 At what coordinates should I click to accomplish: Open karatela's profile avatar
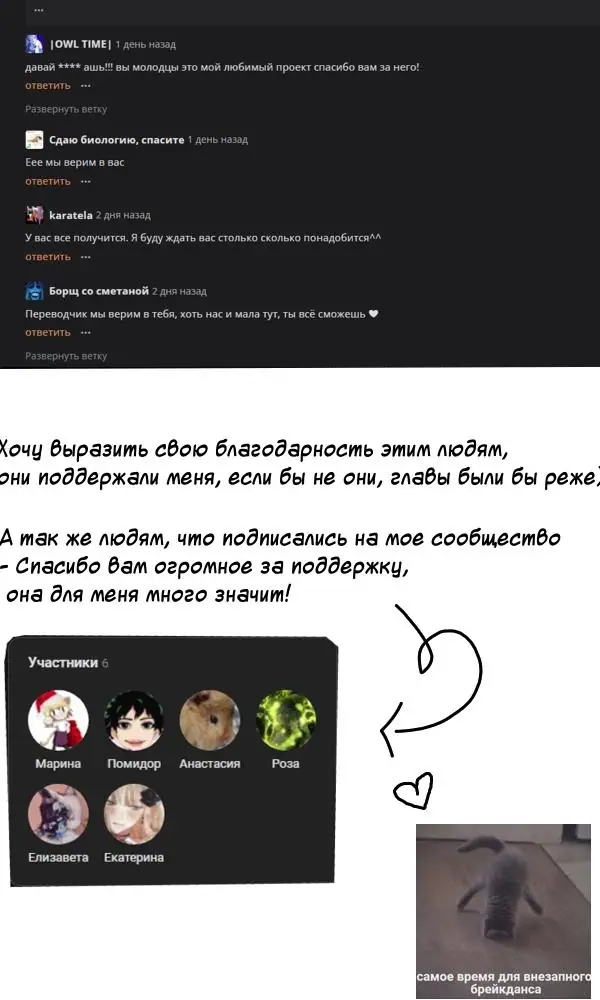34,215
